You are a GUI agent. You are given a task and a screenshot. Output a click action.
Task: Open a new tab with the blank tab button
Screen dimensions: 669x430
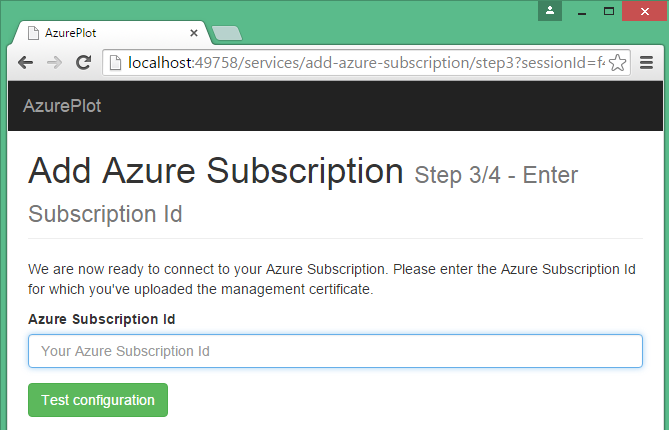[227, 33]
